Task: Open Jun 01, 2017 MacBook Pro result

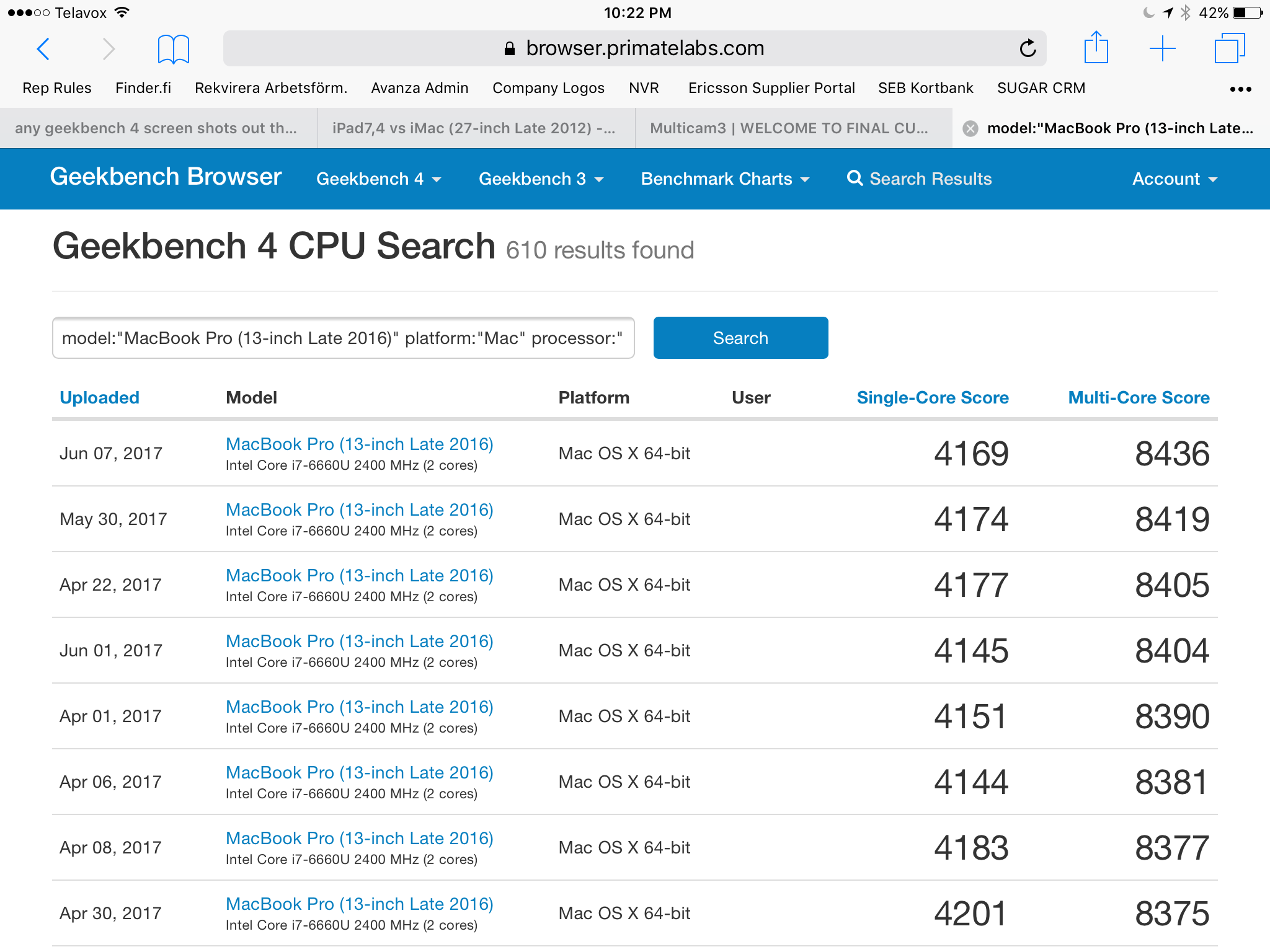Action: coord(360,641)
